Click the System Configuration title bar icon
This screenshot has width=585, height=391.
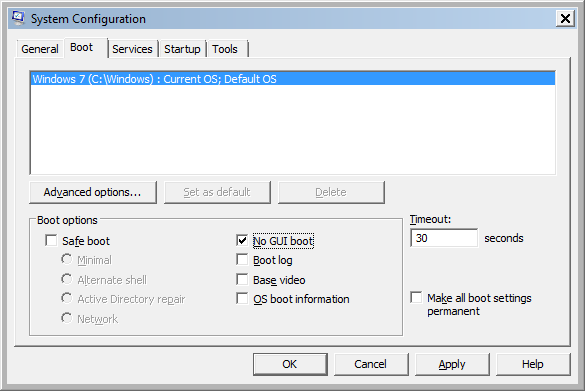[18, 18]
